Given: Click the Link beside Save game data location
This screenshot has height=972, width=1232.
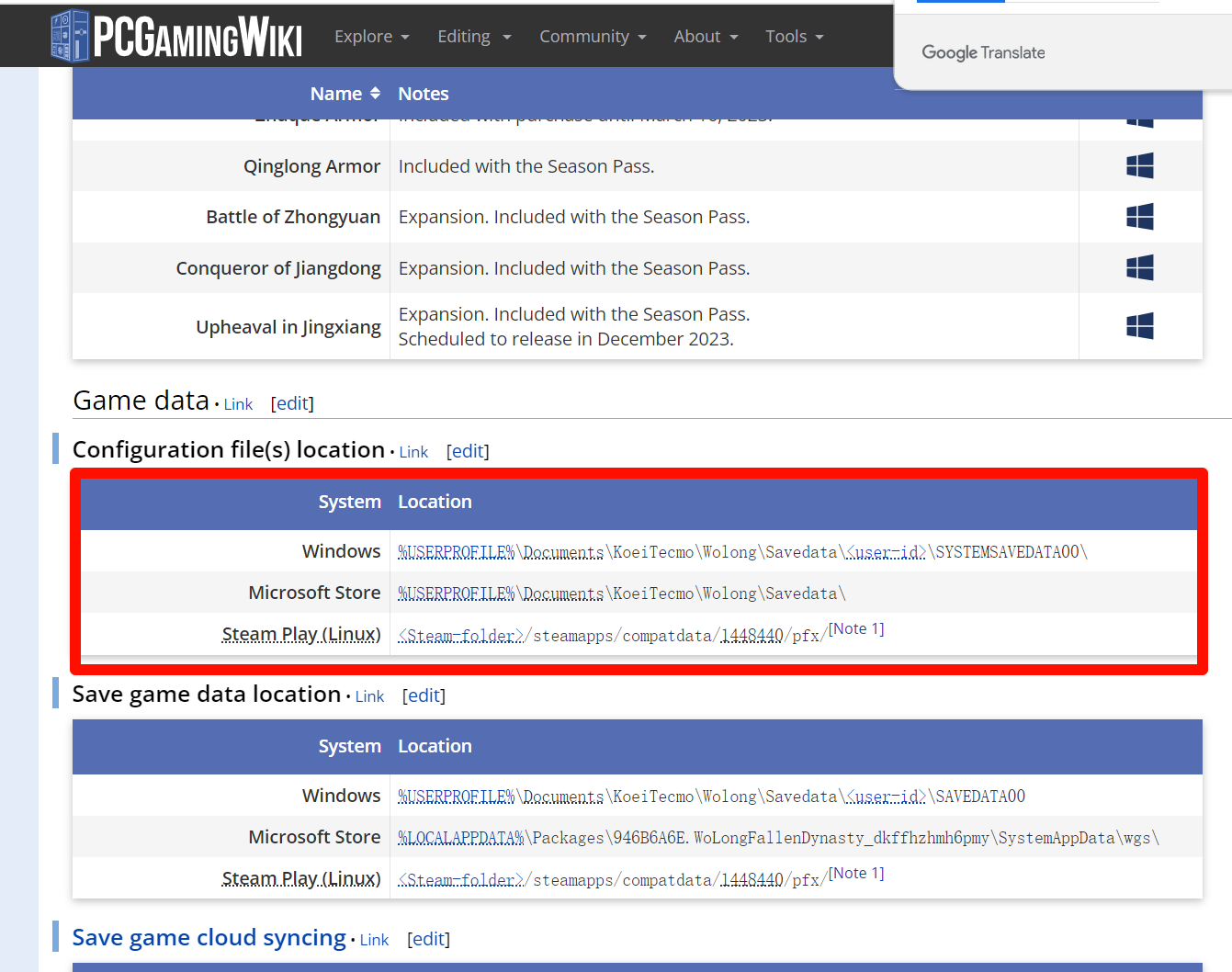Looking at the screenshot, I should click(369, 696).
